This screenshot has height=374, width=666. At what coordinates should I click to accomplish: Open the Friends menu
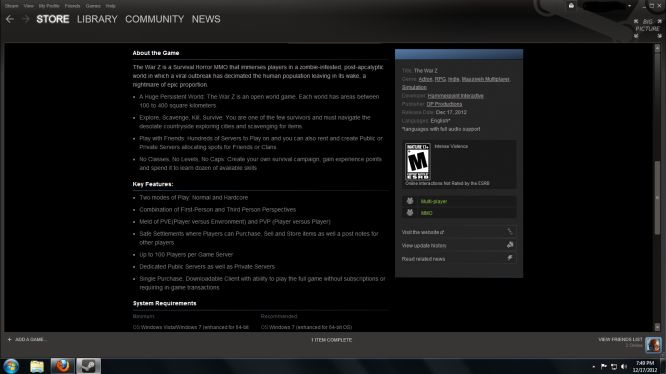coord(72,6)
